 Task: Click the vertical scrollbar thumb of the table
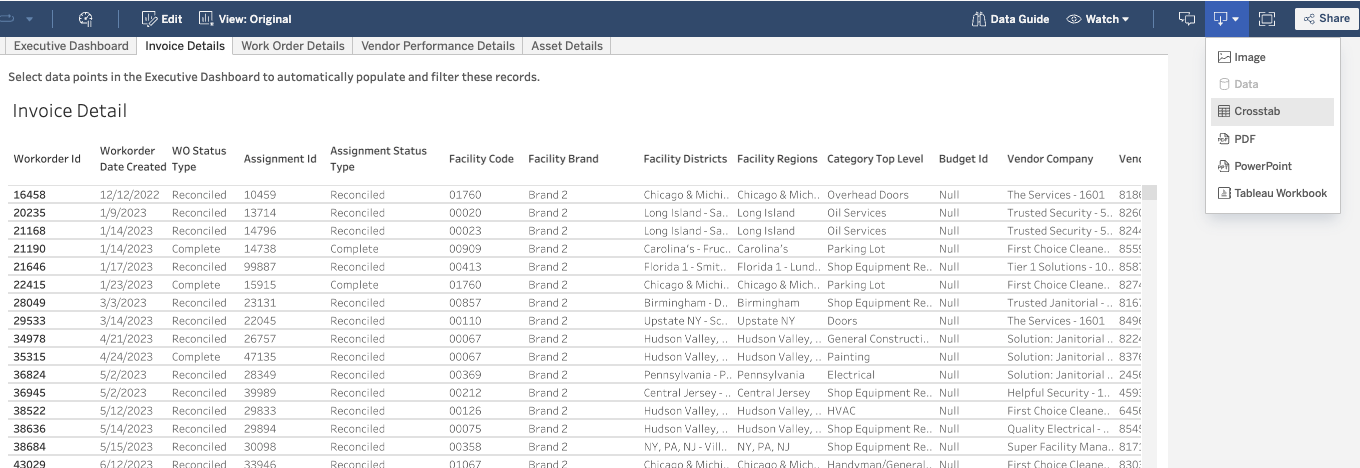[x=1150, y=193]
